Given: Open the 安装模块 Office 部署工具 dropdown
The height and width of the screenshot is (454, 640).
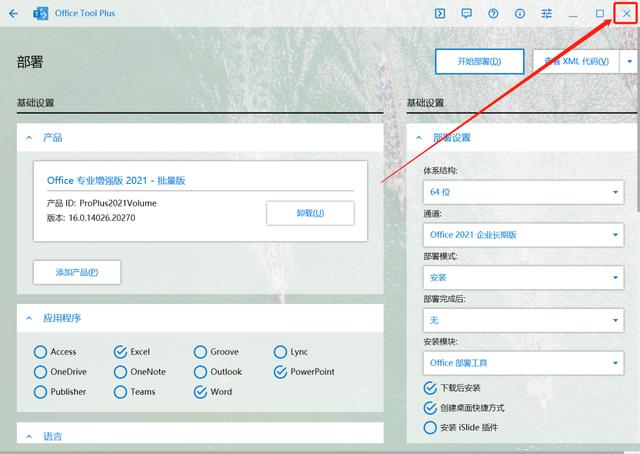Looking at the screenshot, I should coord(524,363).
